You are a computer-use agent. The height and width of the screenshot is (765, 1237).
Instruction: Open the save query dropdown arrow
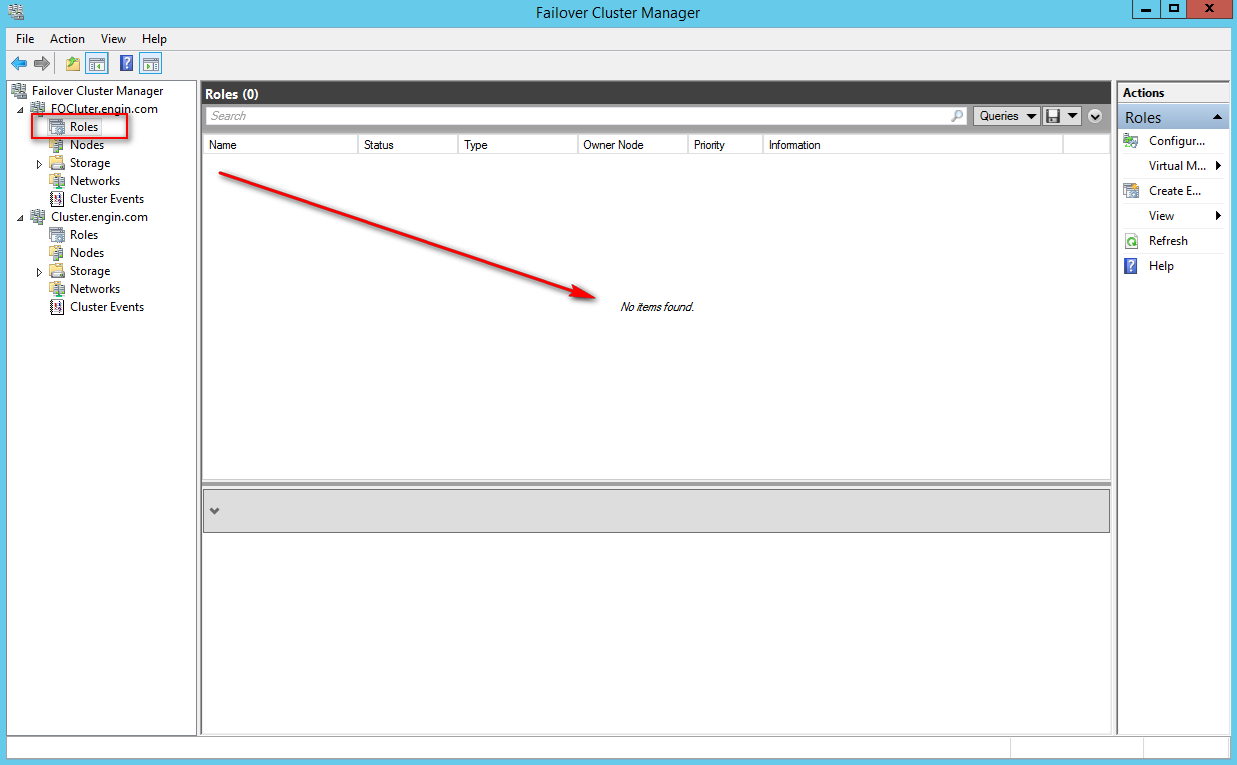[1073, 116]
